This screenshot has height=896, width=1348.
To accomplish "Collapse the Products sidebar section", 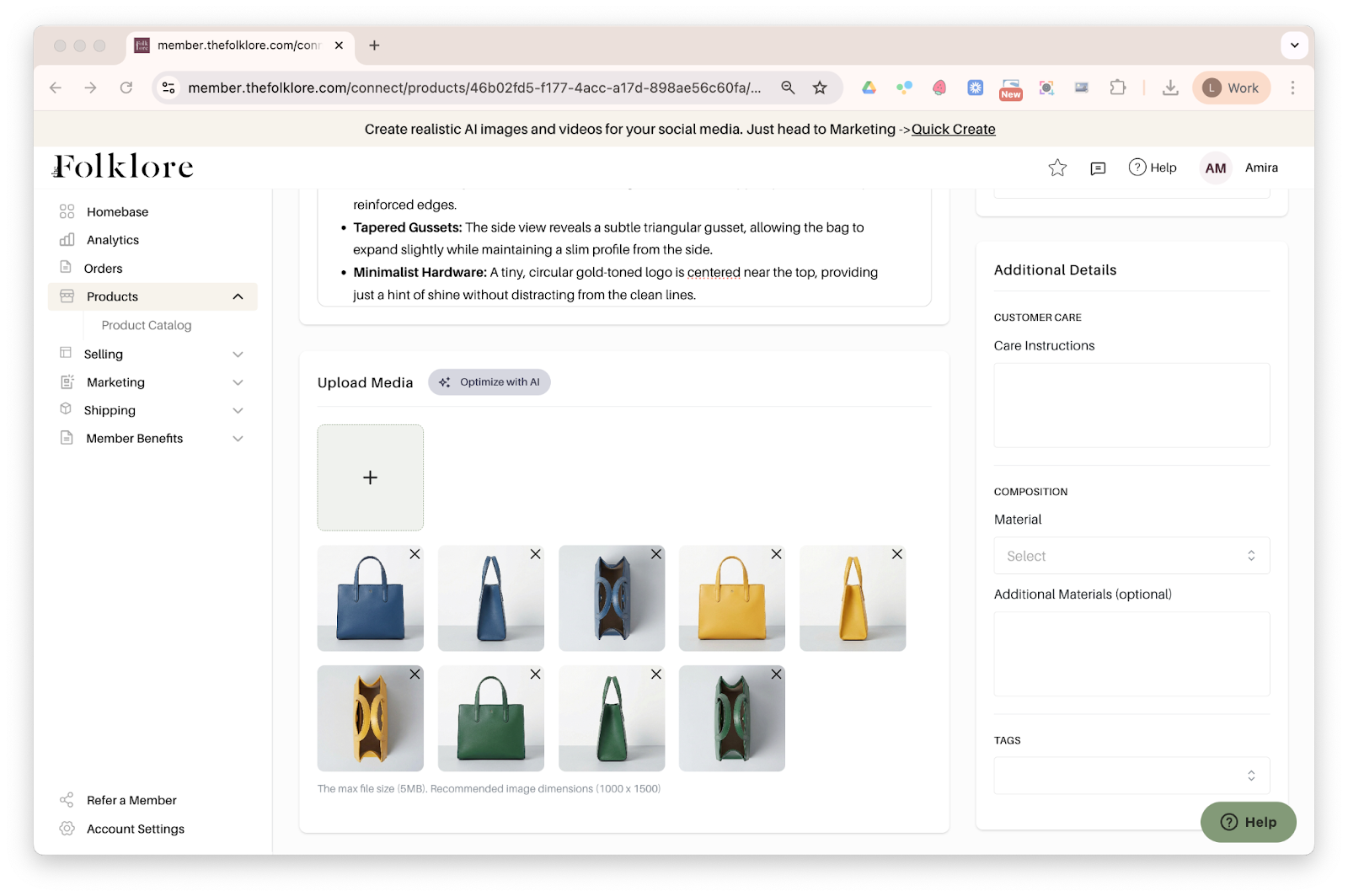I will (x=238, y=296).
